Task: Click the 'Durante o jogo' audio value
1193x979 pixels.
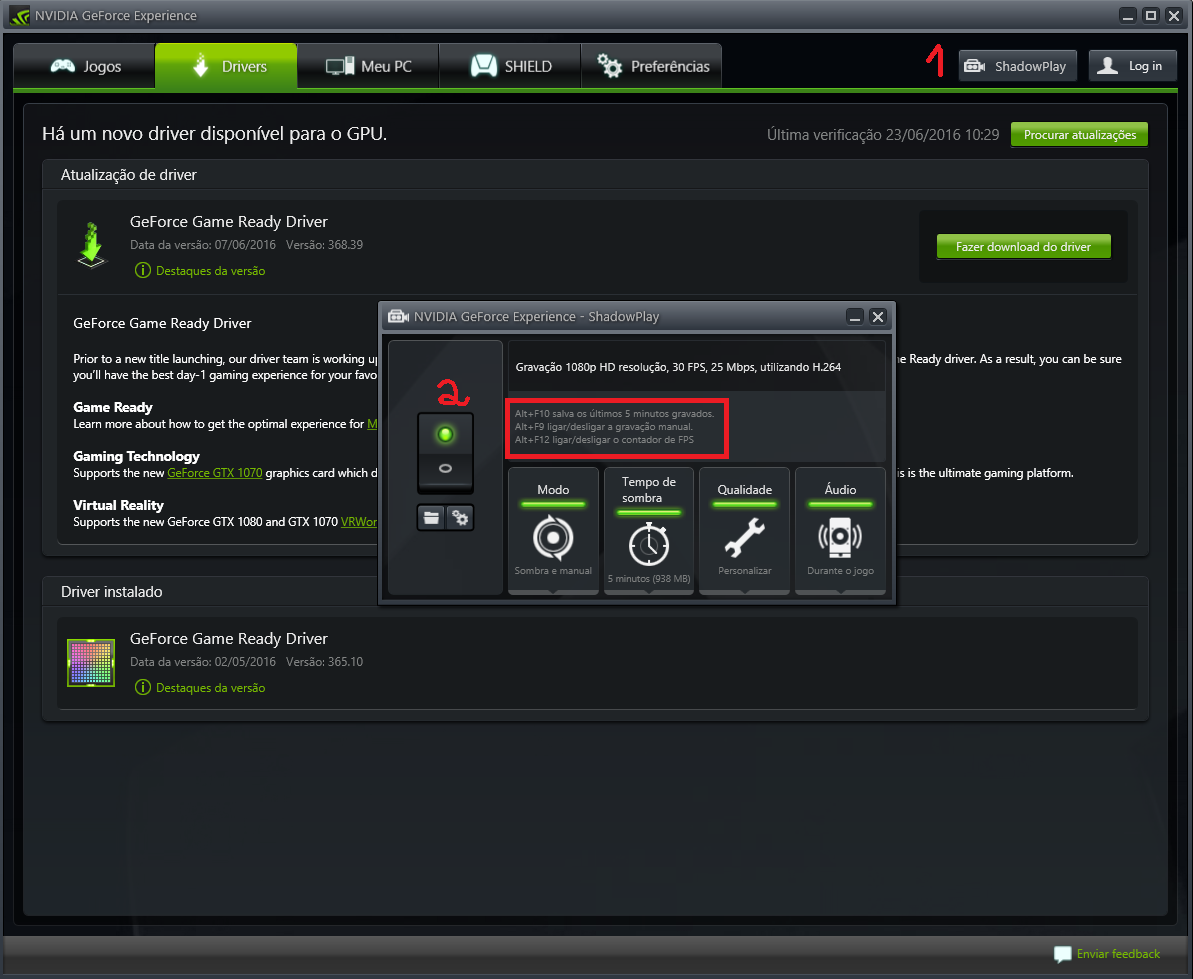Action: tap(840, 571)
